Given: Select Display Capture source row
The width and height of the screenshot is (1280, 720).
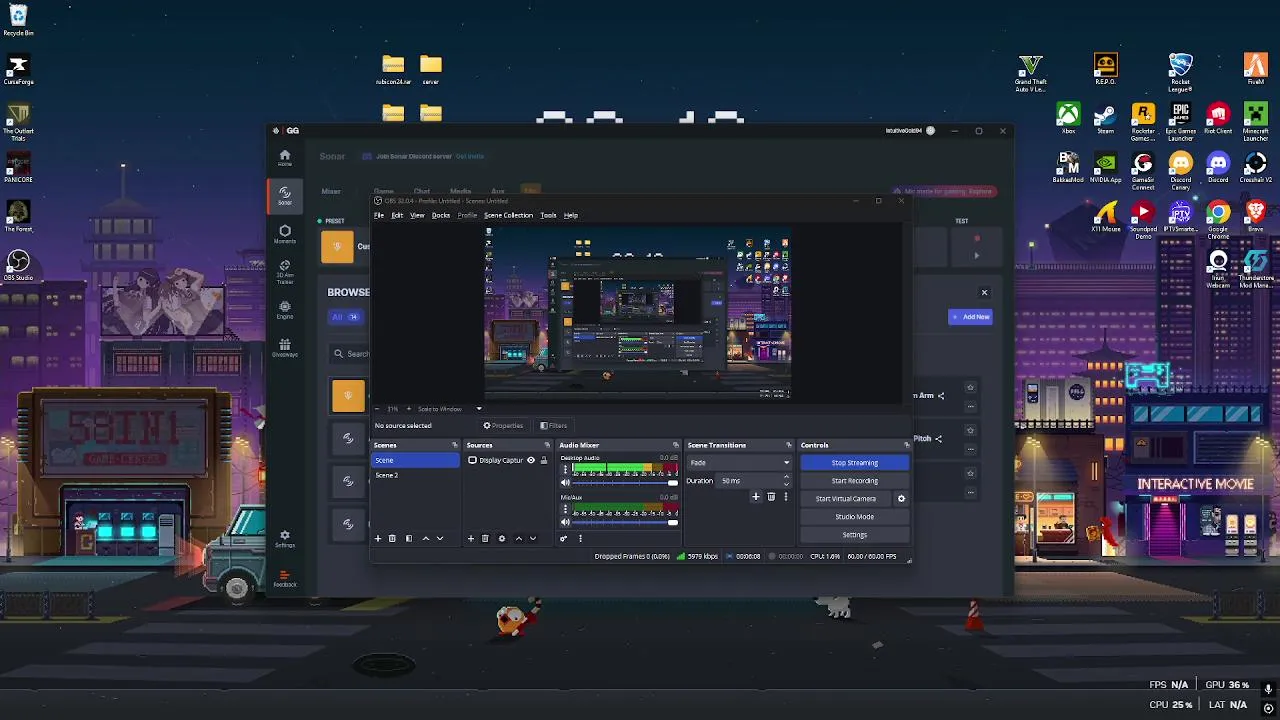Looking at the screenshot, I should tap(508, 460).
